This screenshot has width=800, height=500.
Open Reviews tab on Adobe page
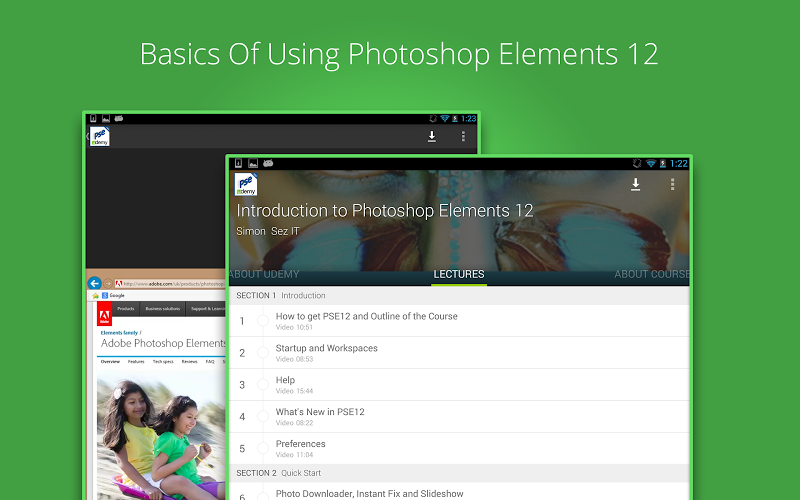pos(189,362)
